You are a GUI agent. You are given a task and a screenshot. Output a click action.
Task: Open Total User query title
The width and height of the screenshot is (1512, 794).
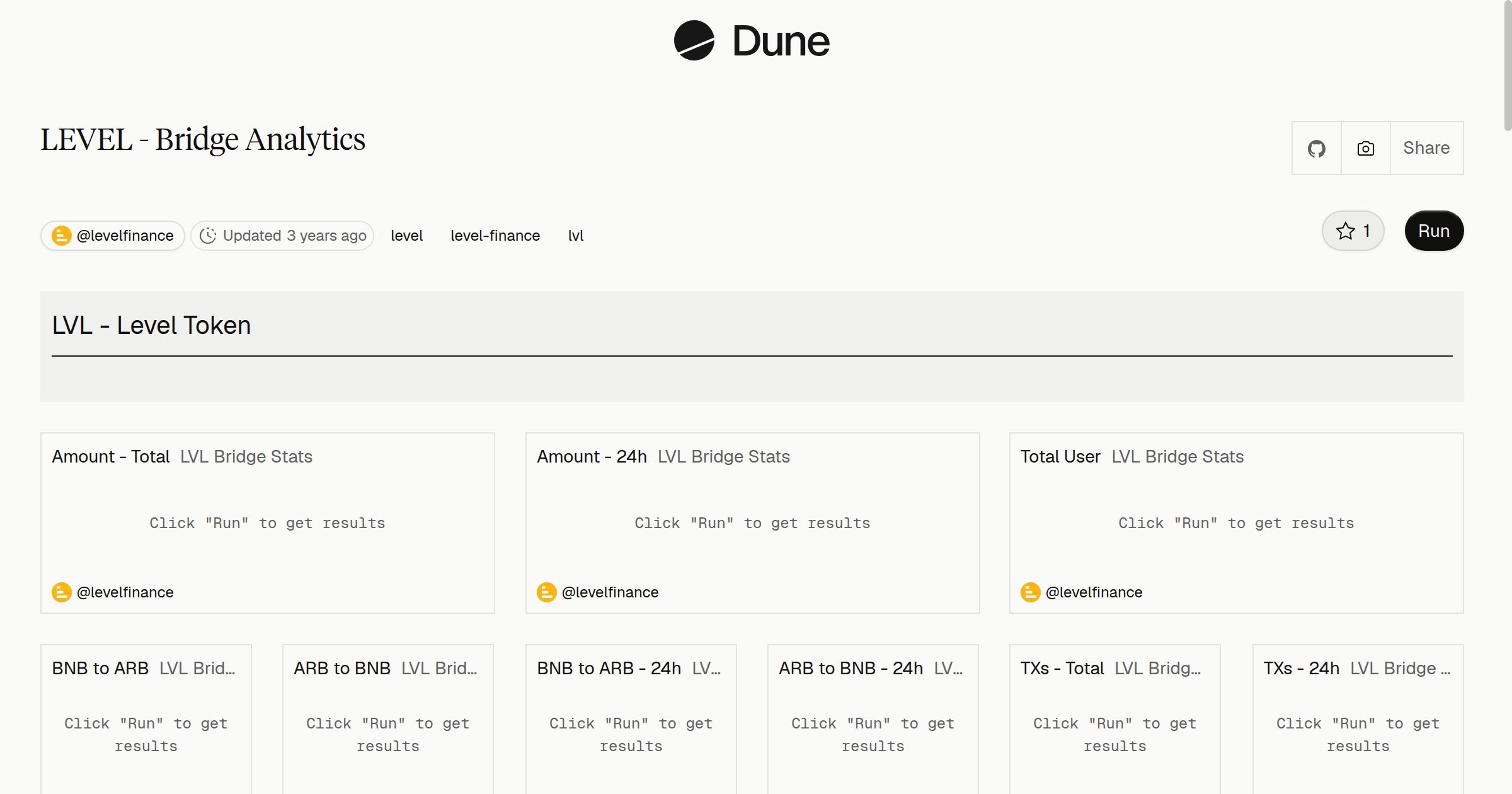click(x=1060, y=456)
